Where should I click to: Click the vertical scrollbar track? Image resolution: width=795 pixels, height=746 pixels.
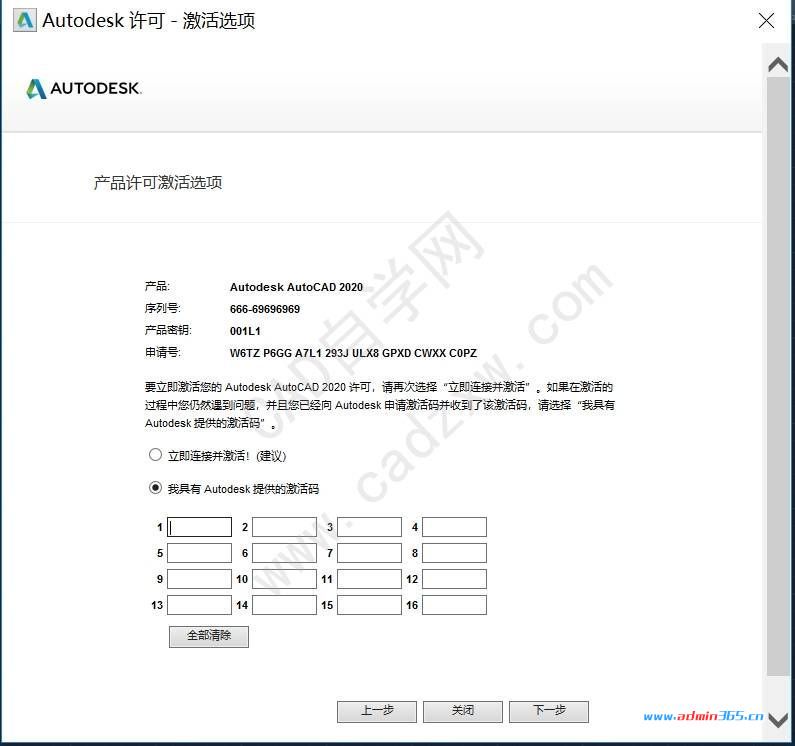click(x=778, y=376)
